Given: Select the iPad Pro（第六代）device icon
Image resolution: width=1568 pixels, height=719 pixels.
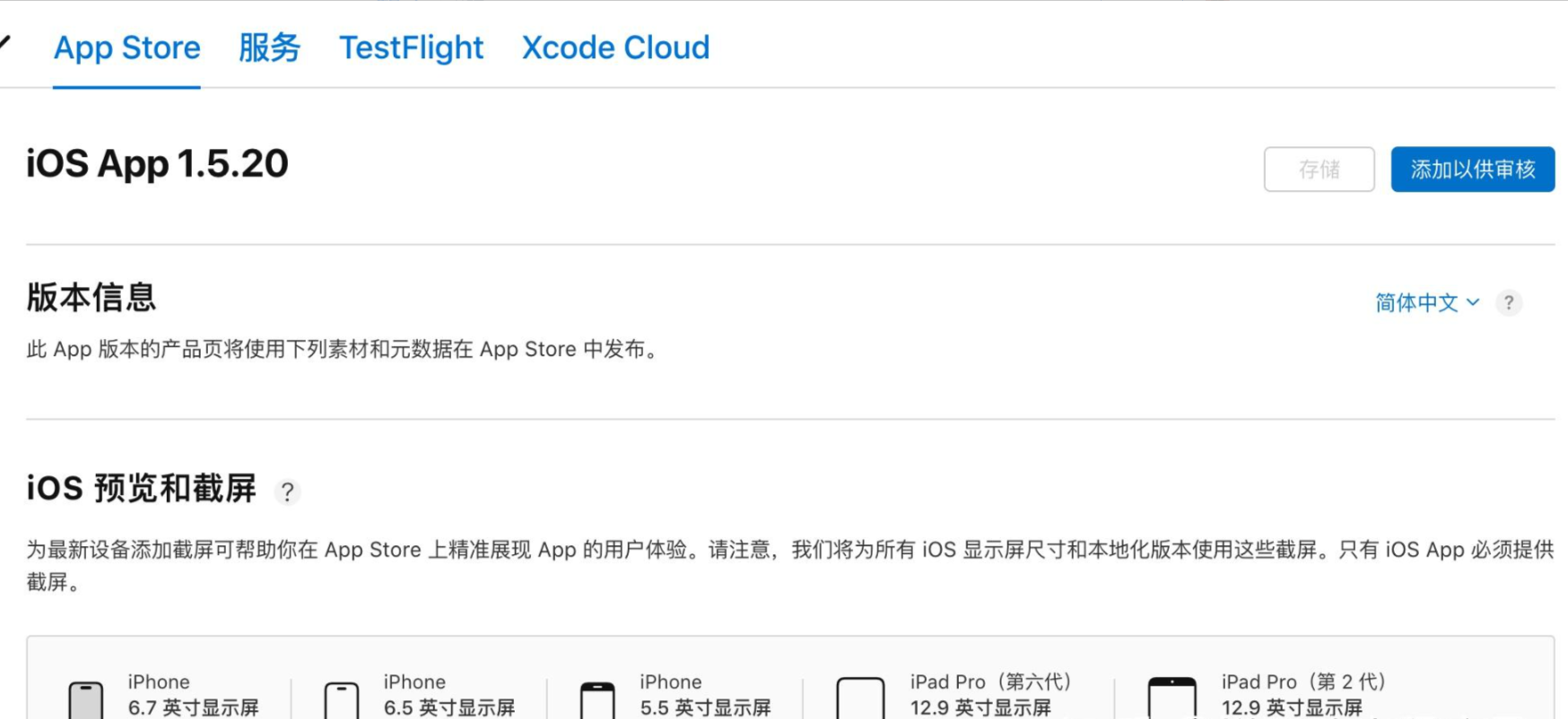Looking at the screenshot, I should point(859,697).
